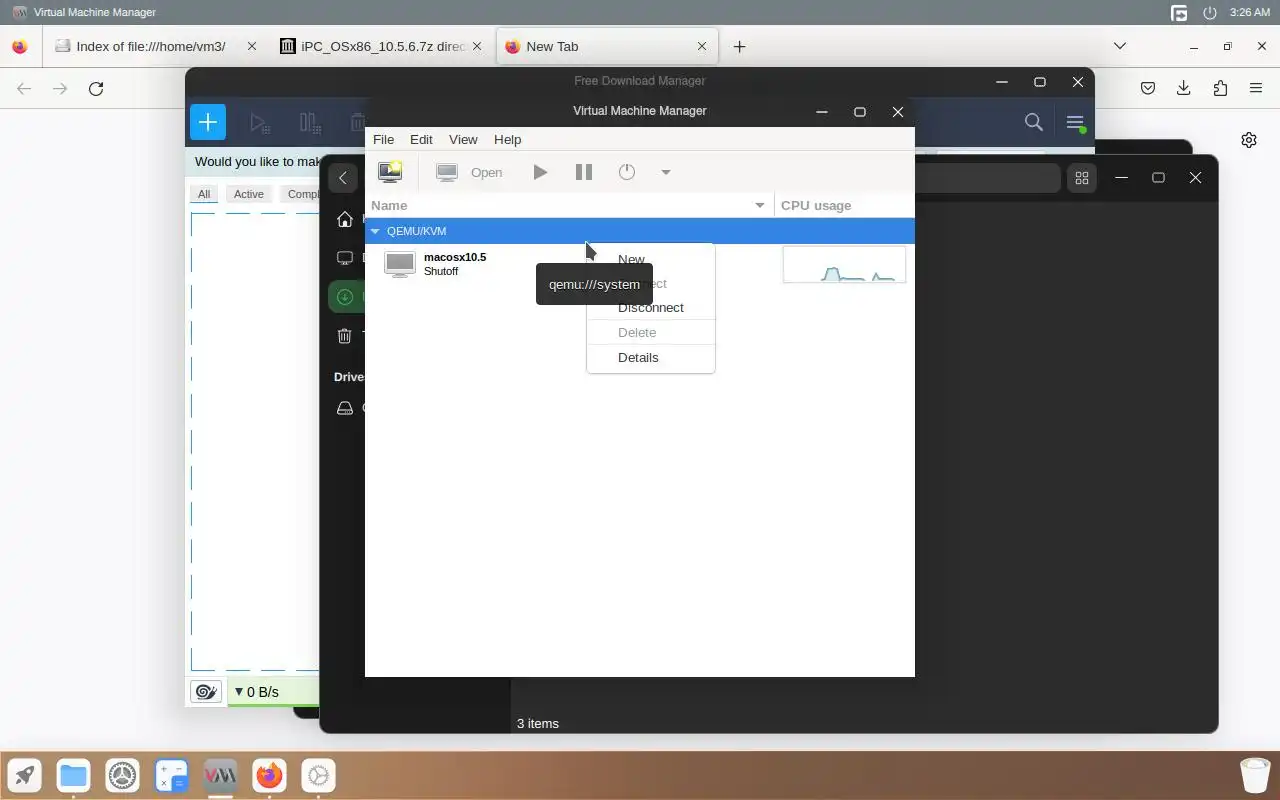Click the Home icon in file manager sidebar

tap(345, 219)
